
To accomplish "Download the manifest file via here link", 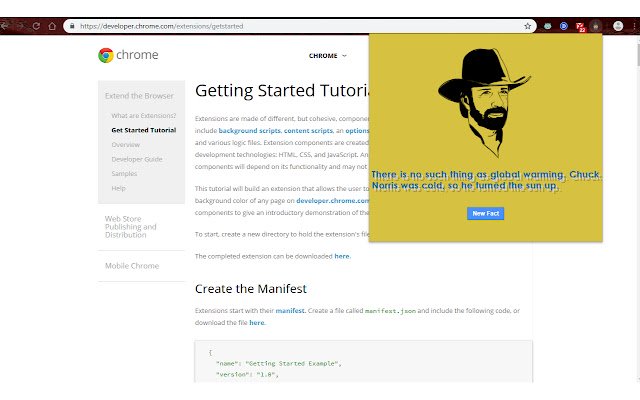I will [x=257, y=323].
